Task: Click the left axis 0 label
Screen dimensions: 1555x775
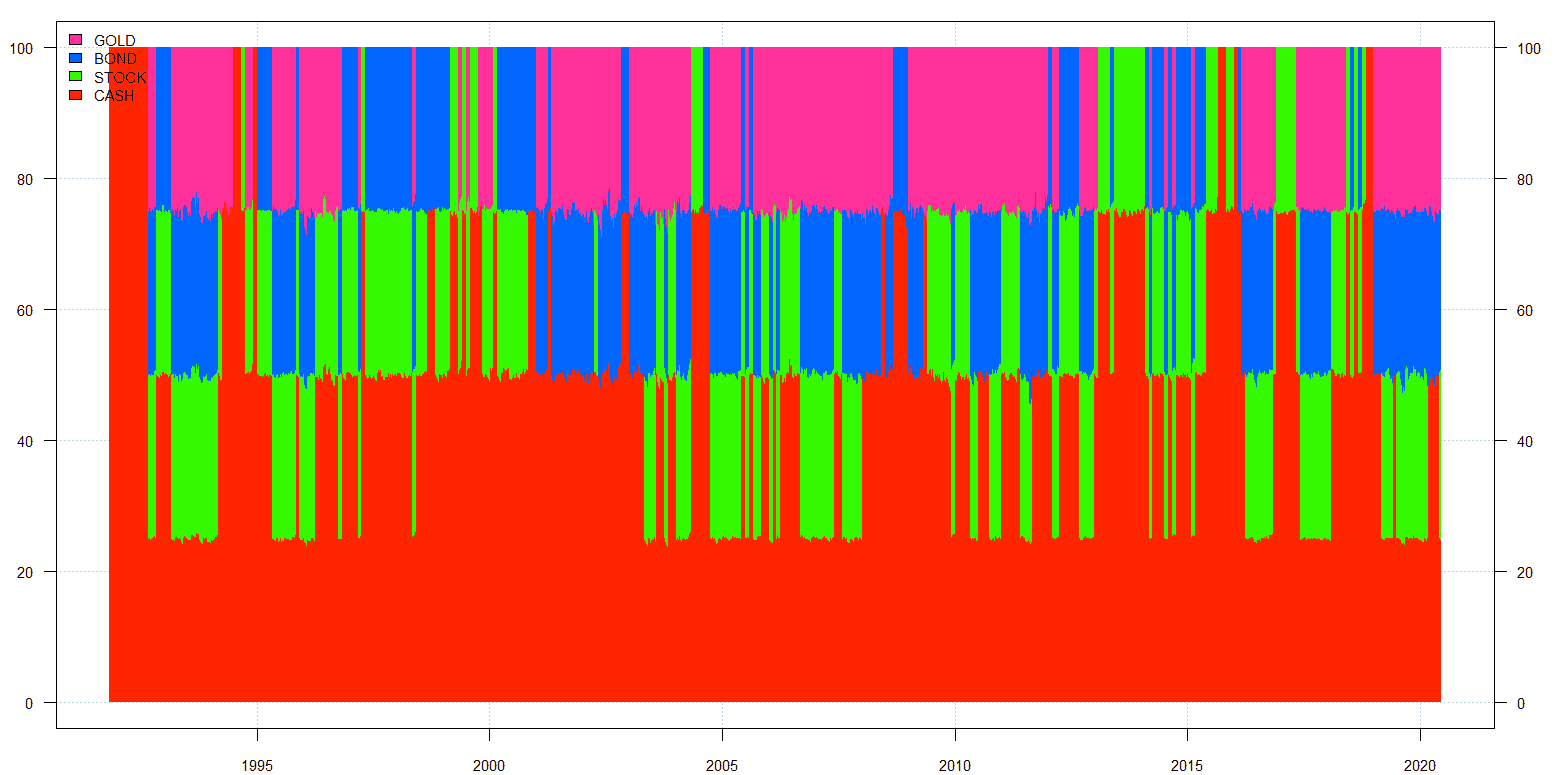Action: [x=28, y=703]
